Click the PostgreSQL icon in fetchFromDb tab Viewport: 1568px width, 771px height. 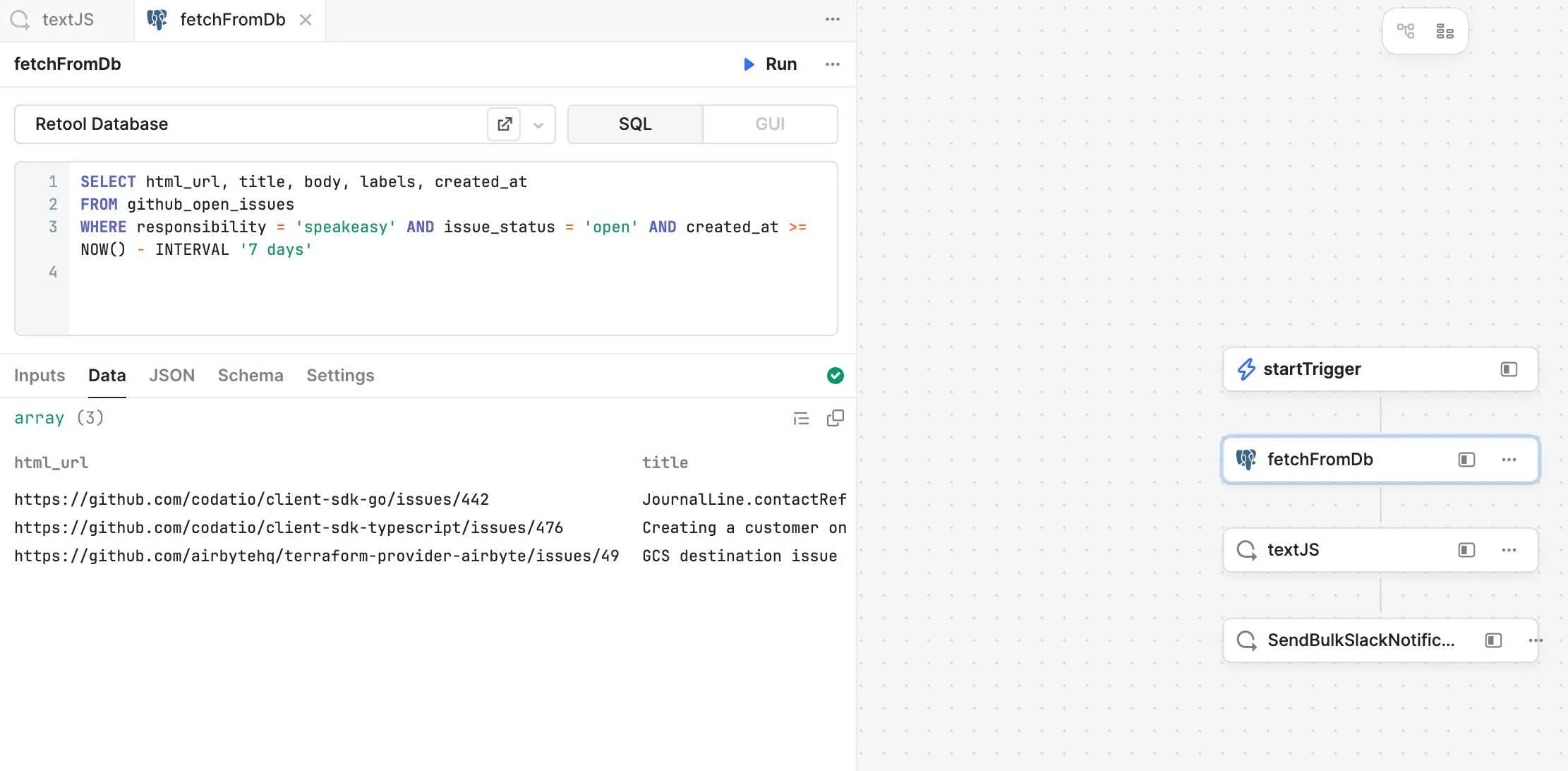(x=157, y=20)
